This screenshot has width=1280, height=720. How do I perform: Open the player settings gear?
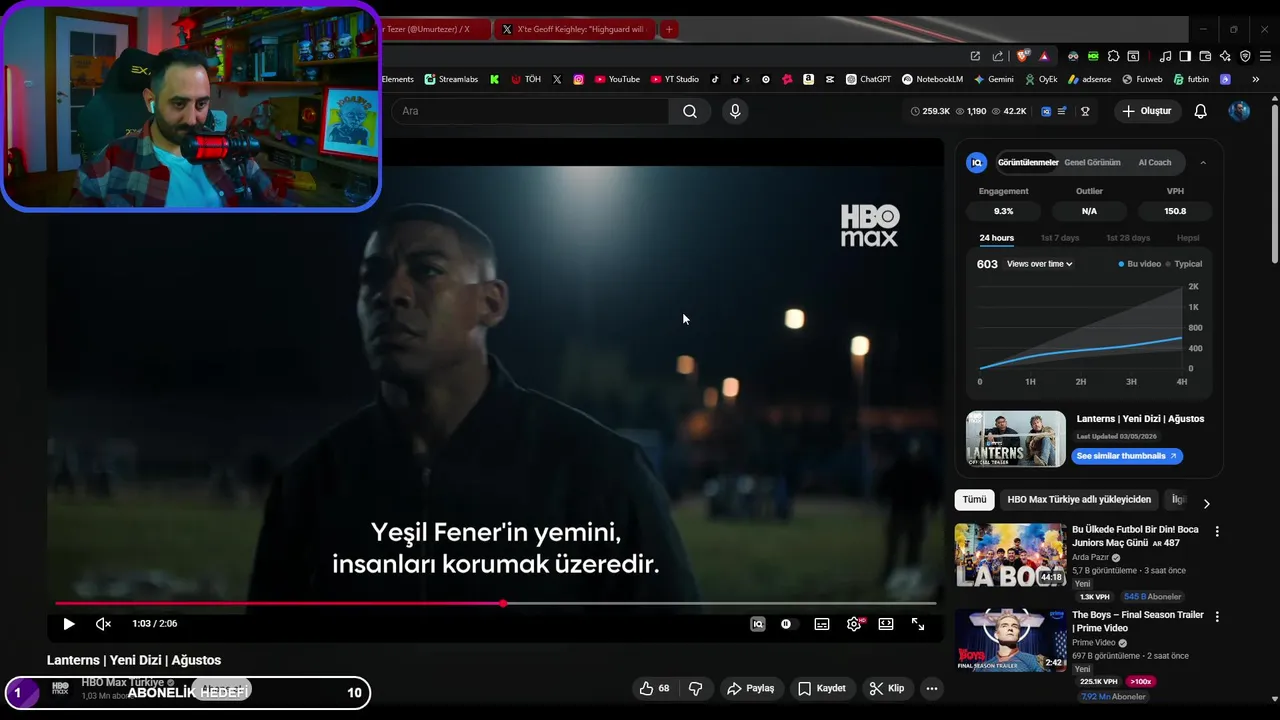[x=854, y=624]
